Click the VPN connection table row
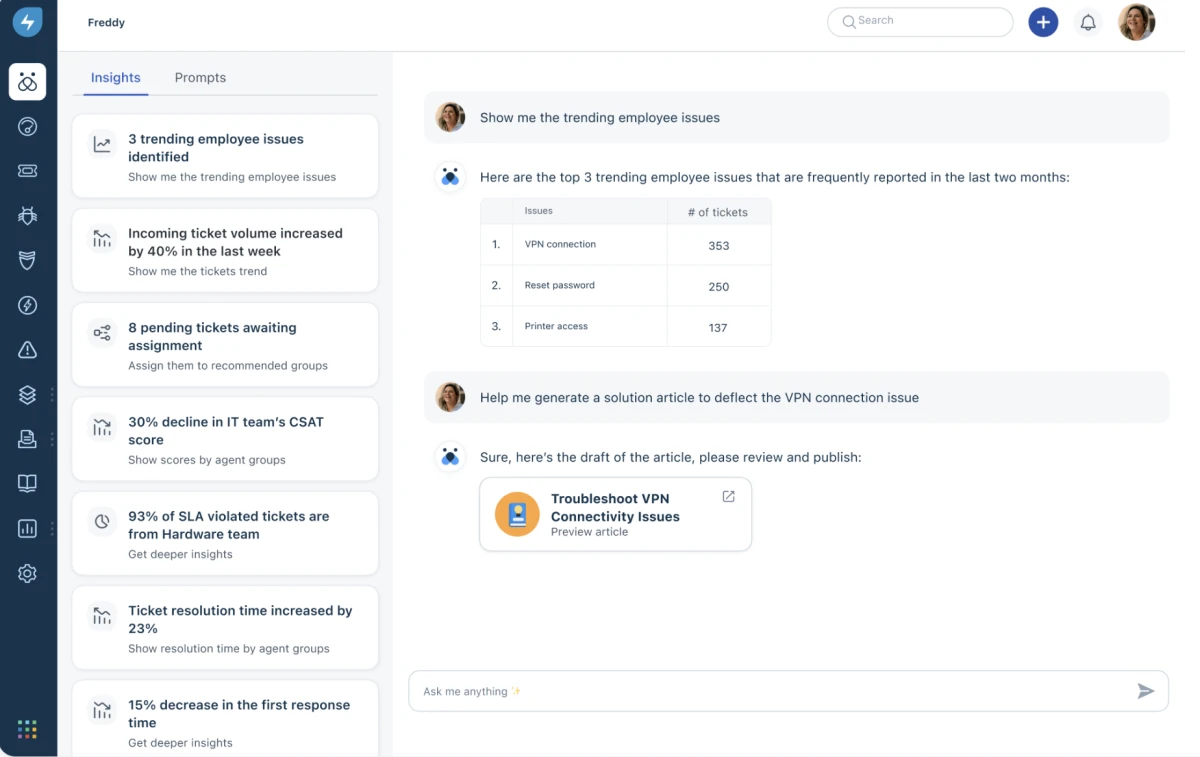 tap(625, 244)
